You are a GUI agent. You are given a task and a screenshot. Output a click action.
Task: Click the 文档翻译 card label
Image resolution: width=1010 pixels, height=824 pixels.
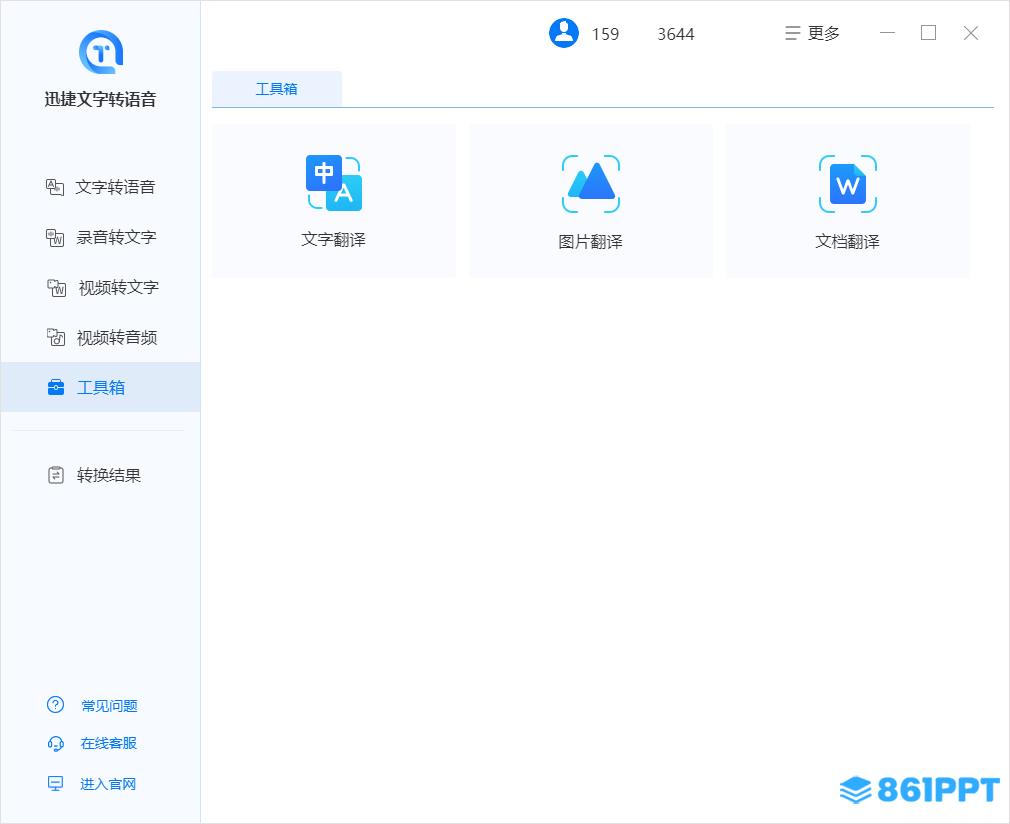848,242
